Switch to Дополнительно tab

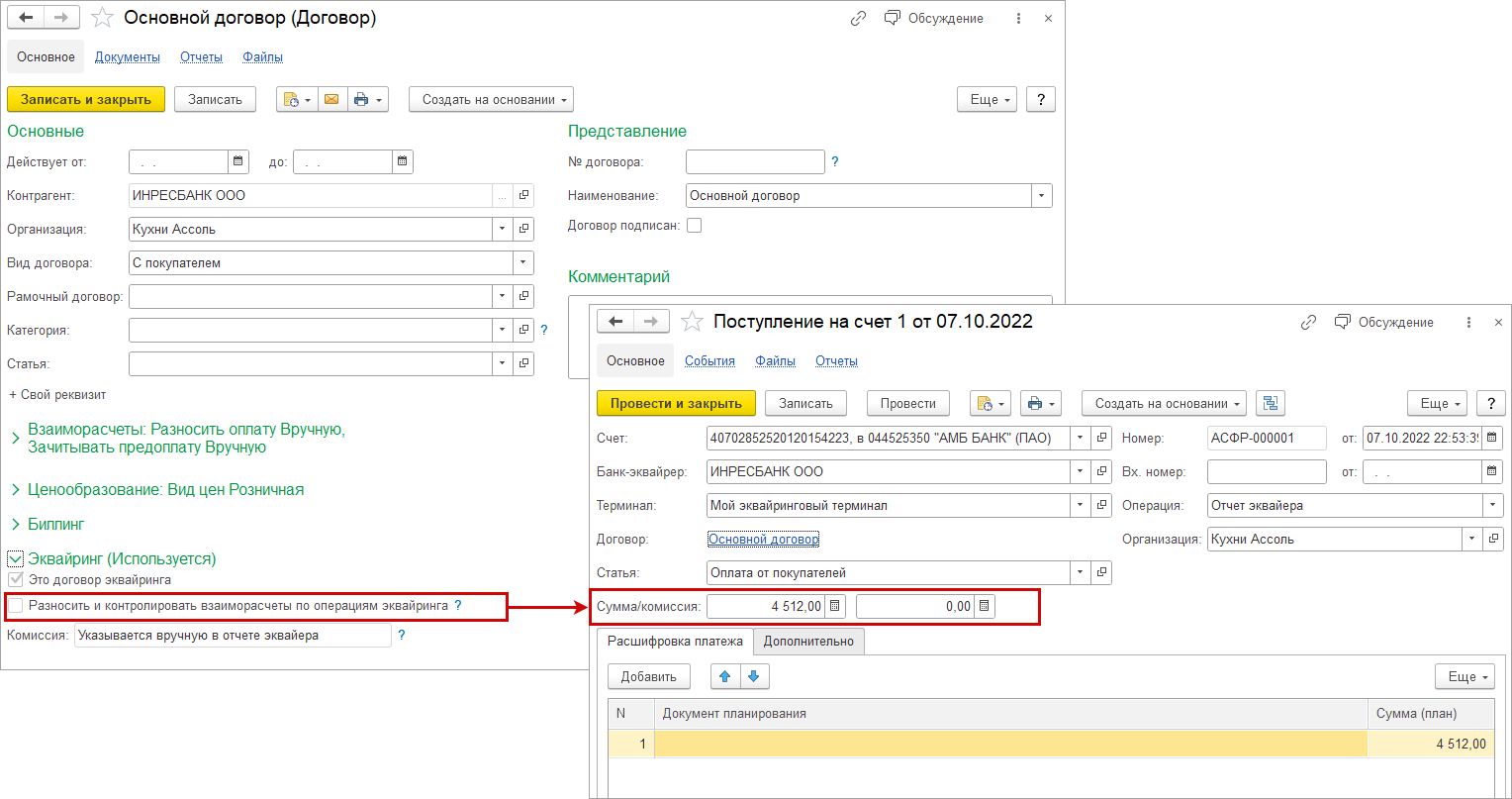pos(808,642)
